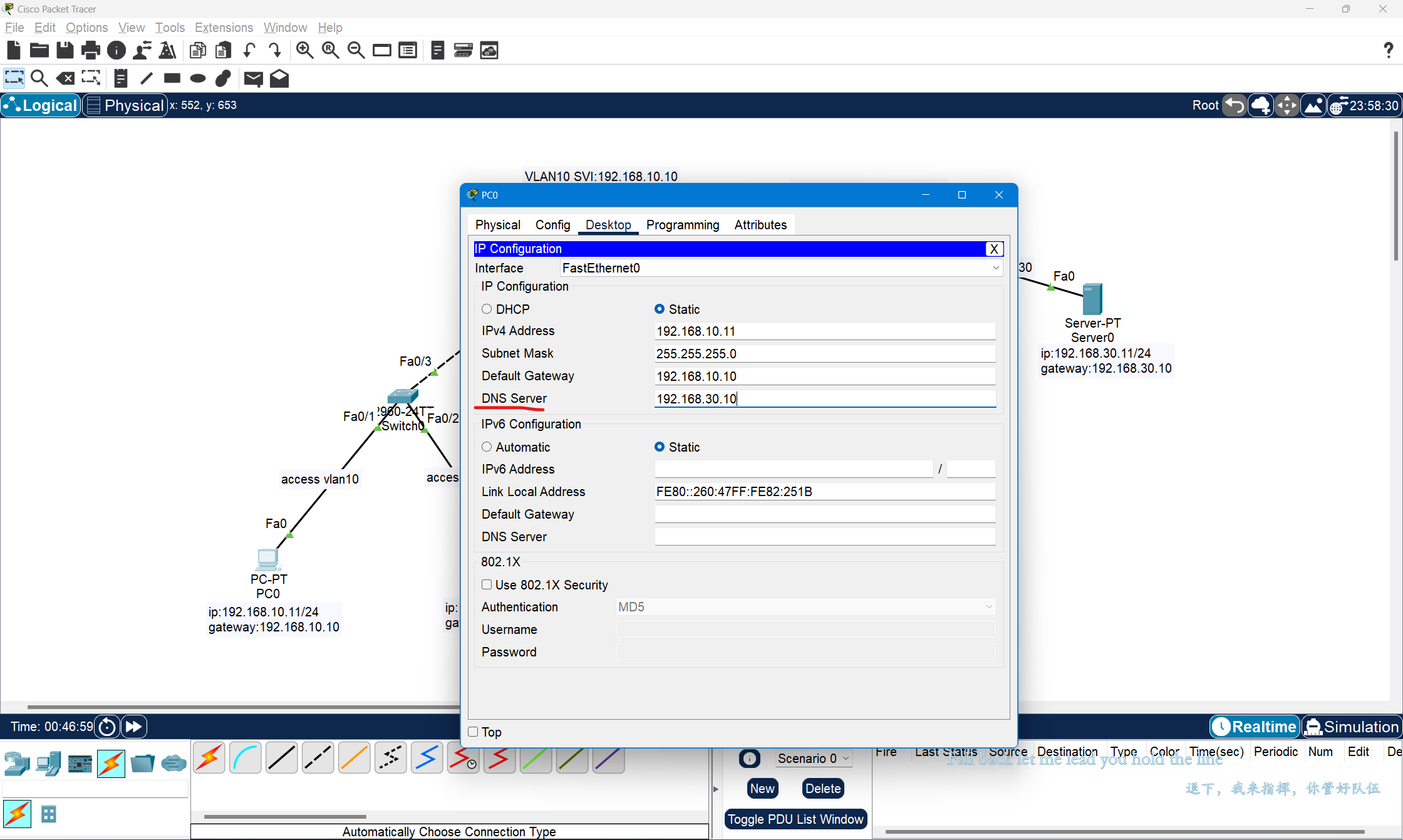
Task: Select Copper Straight-Through cable
Action: click(281, 759)
